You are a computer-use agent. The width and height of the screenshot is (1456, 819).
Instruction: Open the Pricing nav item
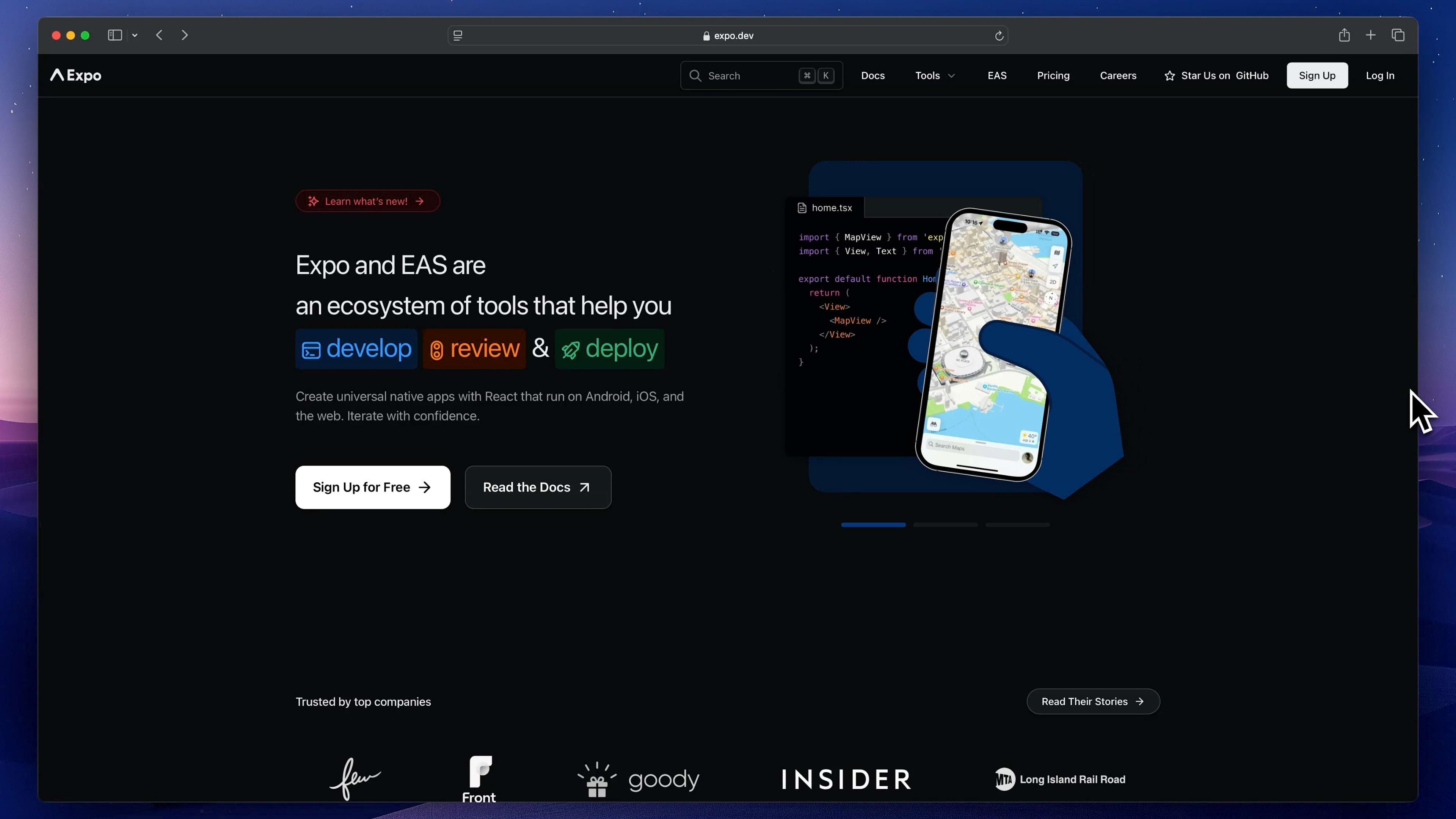coord(1053,75)
